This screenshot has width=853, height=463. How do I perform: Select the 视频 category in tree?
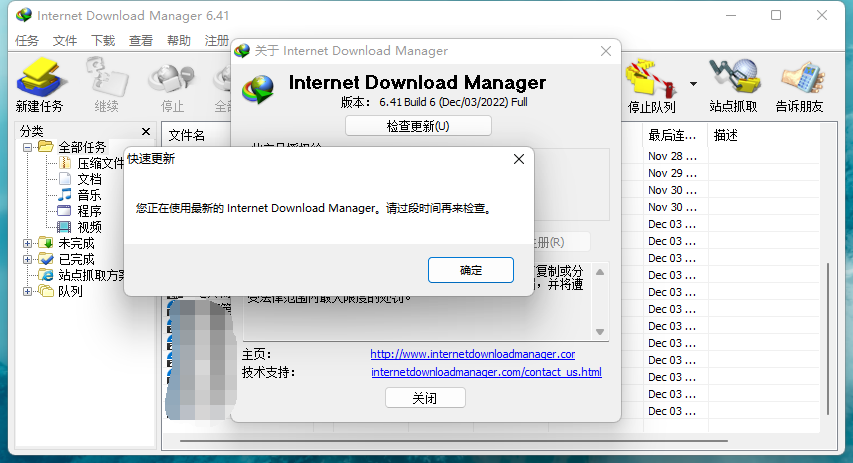pos(89,227)
